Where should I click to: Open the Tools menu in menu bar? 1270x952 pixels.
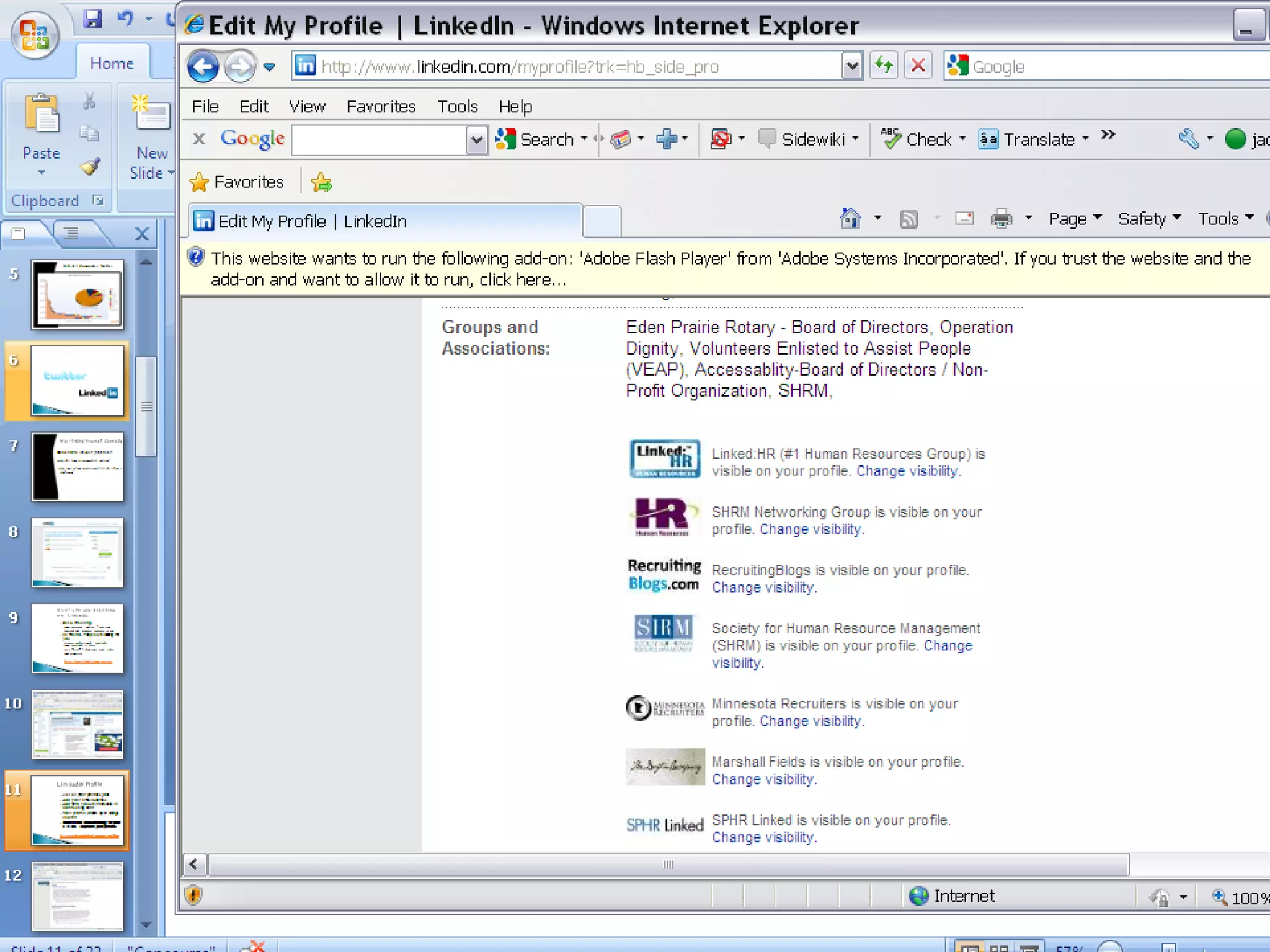[x=457, y=107]
